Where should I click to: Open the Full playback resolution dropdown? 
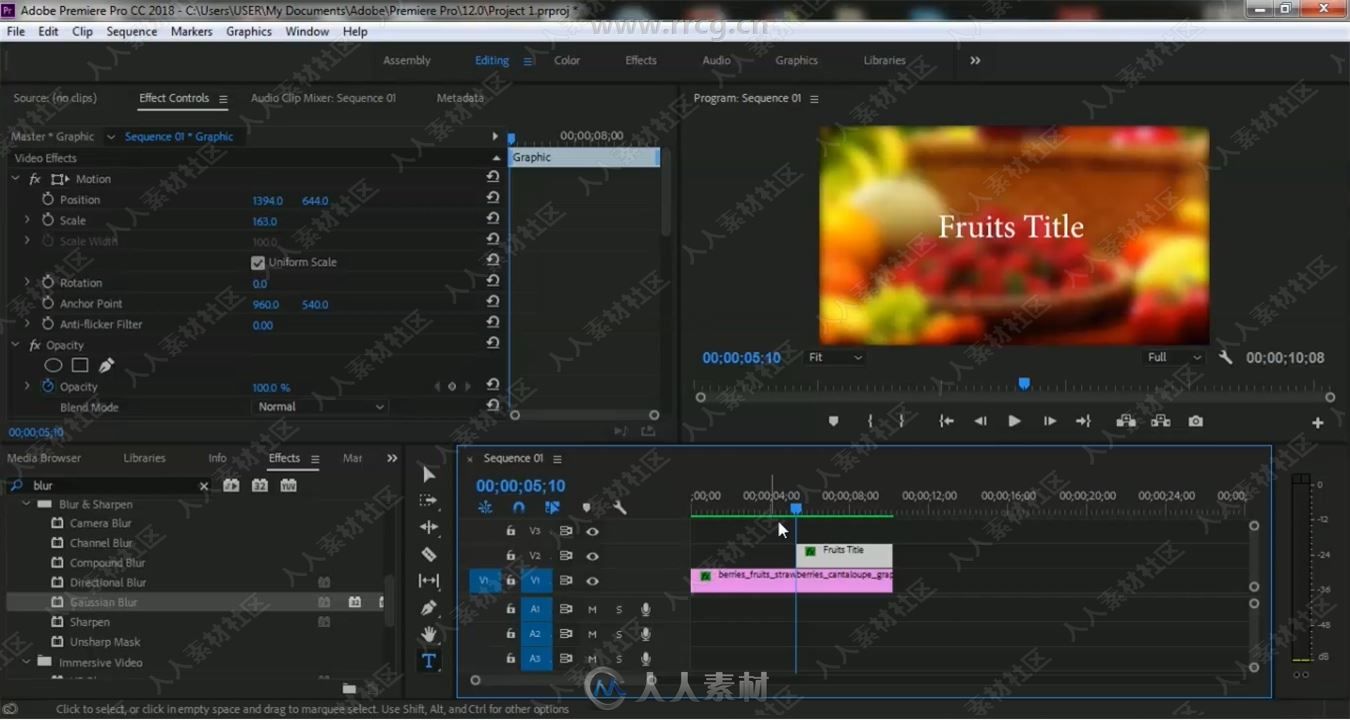1174,357
